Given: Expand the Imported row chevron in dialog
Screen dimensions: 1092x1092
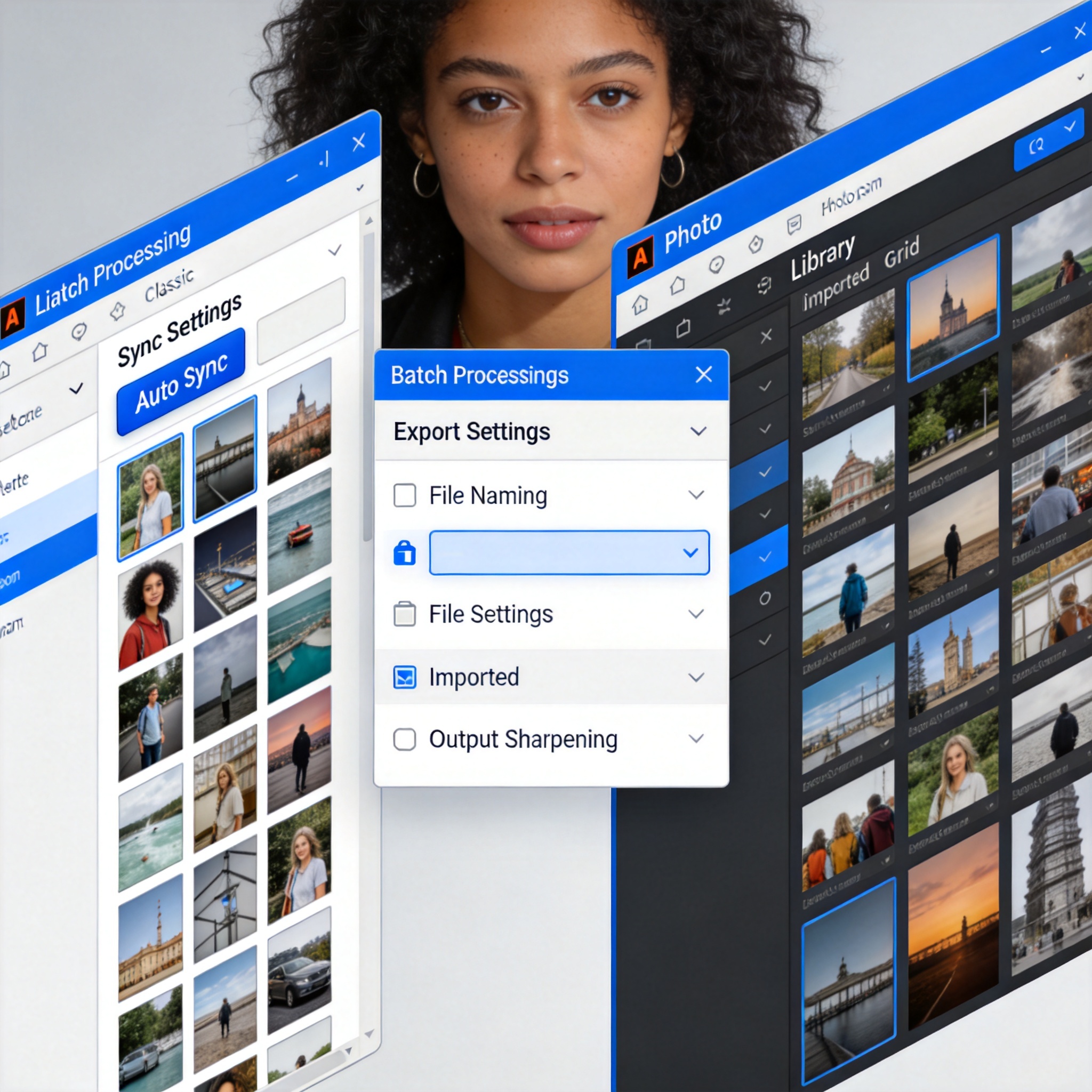Looking at the screenshot, I should 696,677.
